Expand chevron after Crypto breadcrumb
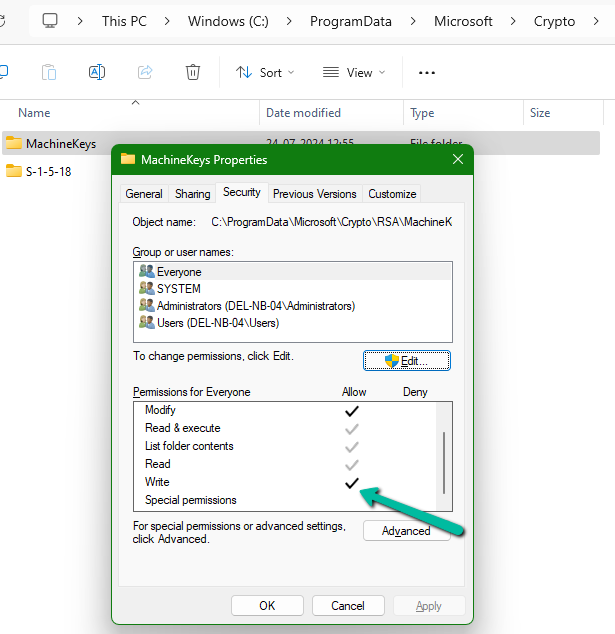This screenshot has width=615, height=634. point(596,21)
